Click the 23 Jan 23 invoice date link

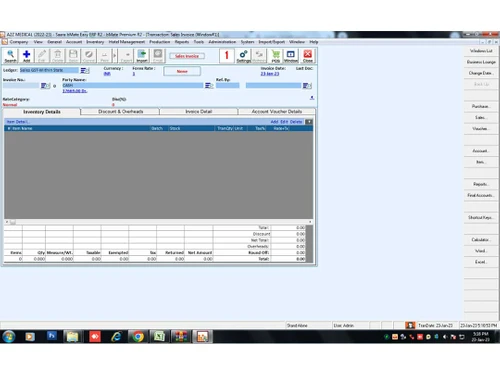point(270,74)
